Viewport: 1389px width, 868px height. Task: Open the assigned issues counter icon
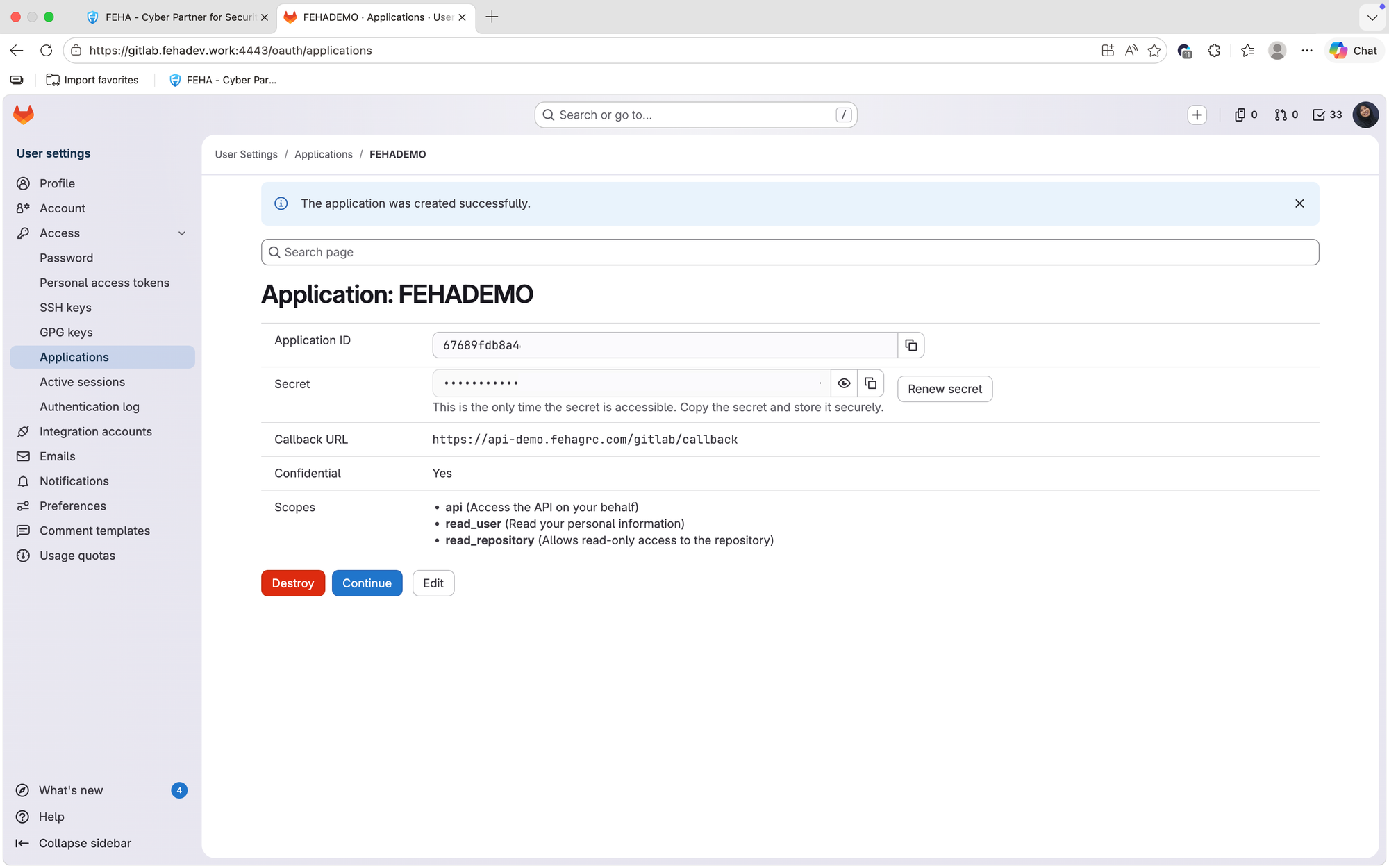[1246, 115]
